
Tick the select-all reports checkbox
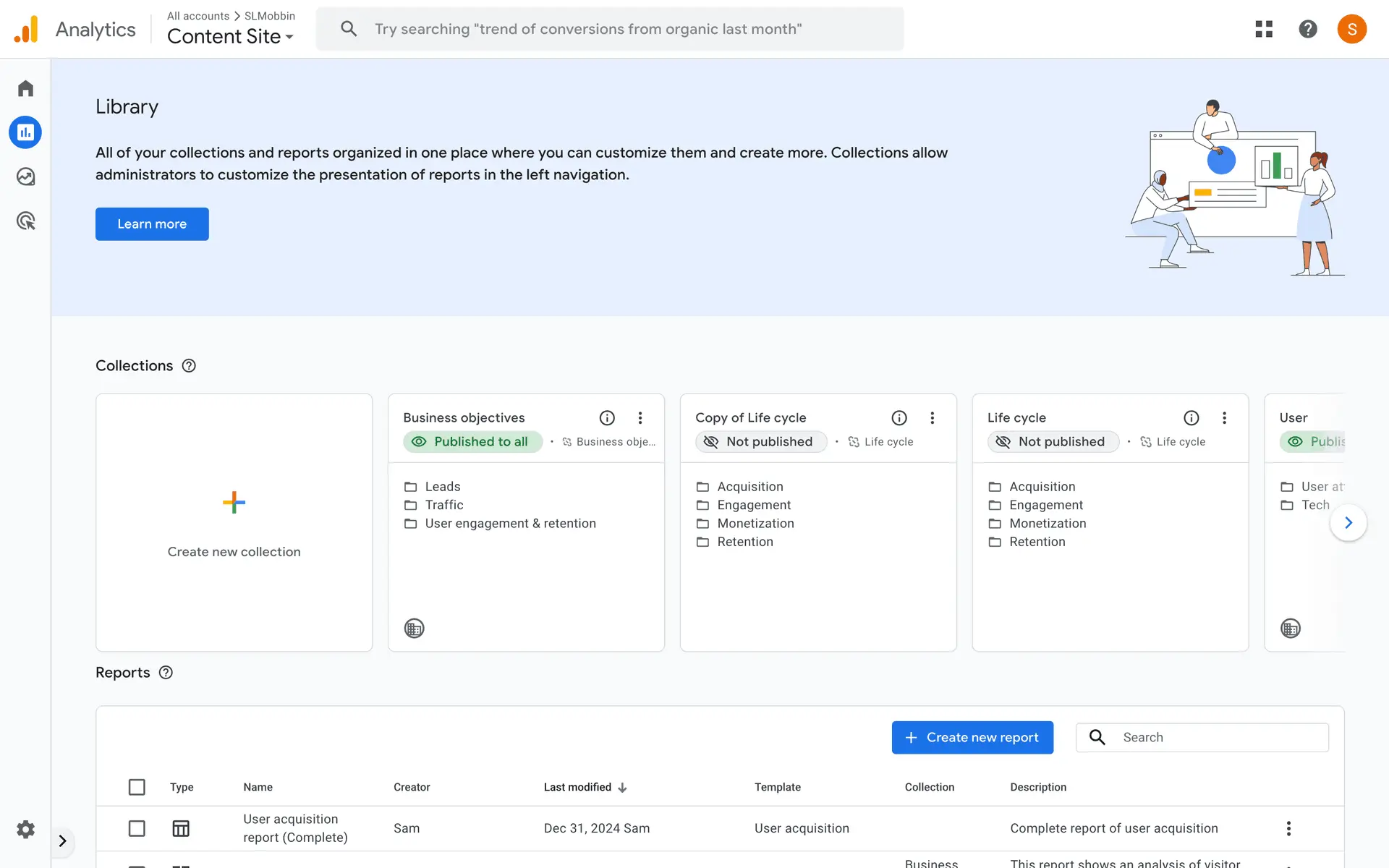137,787
